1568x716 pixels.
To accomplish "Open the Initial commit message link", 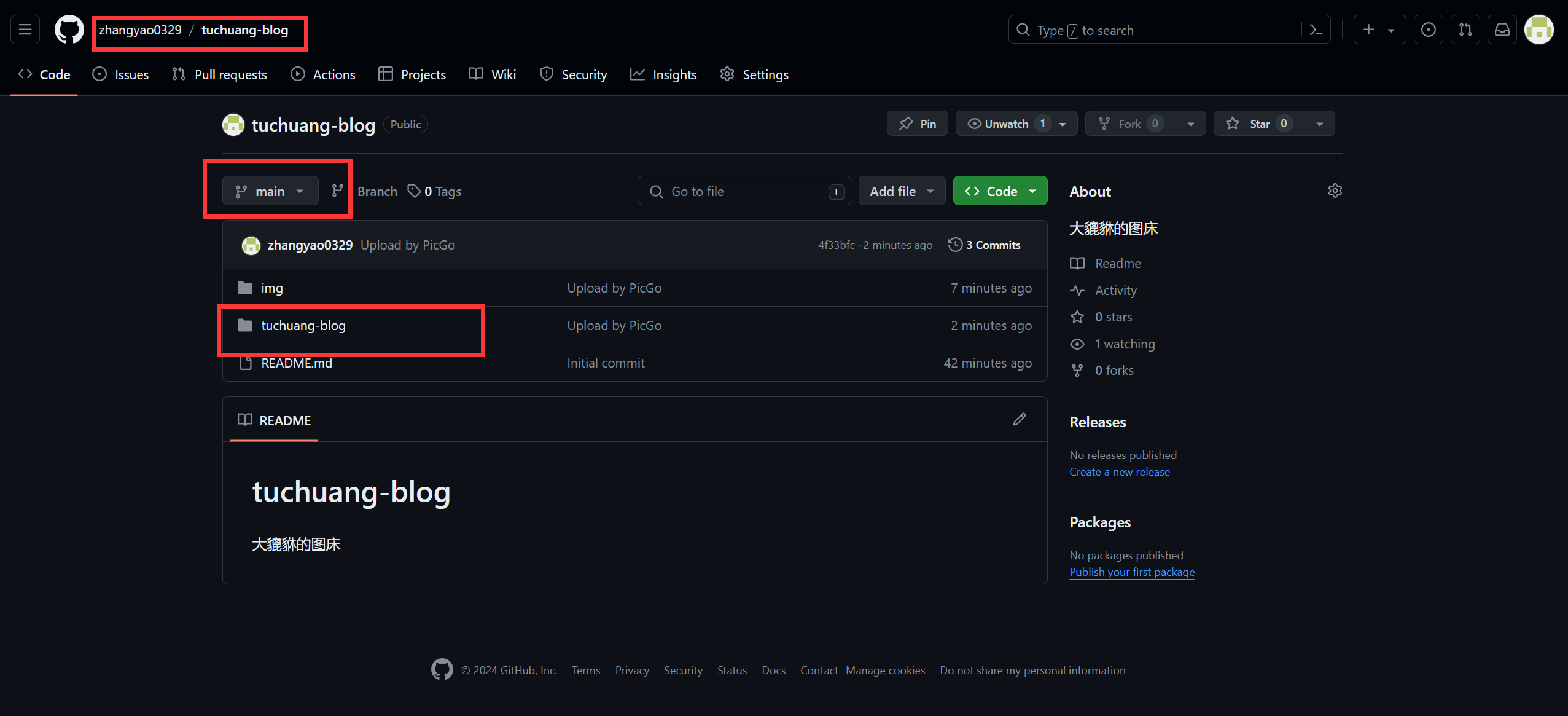I will 606,363.
